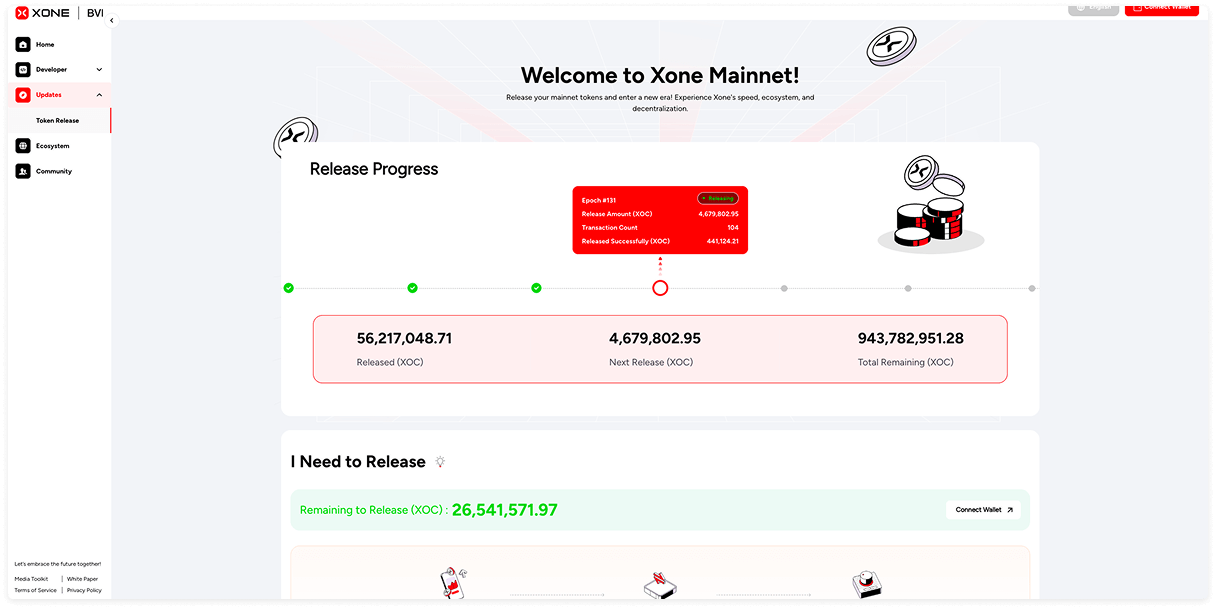Click the Community people icon
1216x609 pixels.
23,171
